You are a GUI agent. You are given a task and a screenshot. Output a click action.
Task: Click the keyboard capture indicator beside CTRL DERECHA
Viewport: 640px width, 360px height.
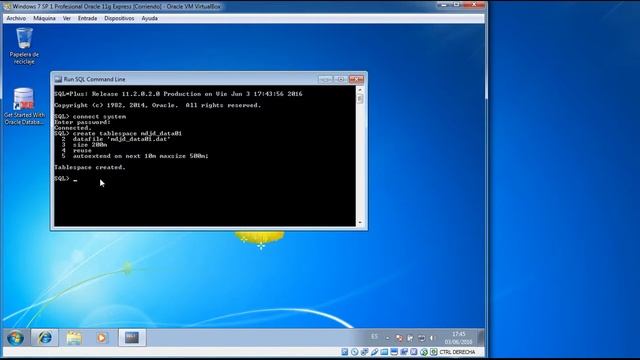click(433, 352)
